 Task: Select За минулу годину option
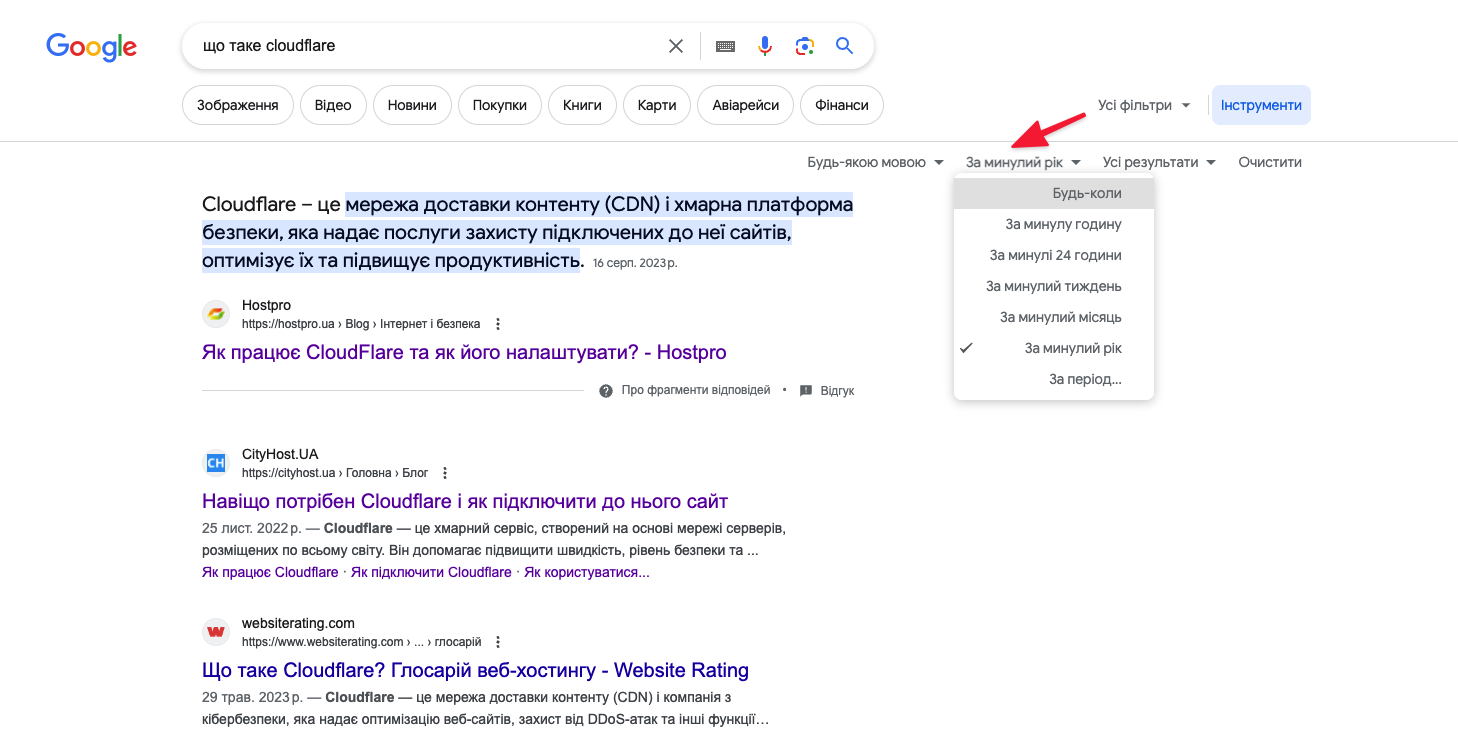point(1054,224)
